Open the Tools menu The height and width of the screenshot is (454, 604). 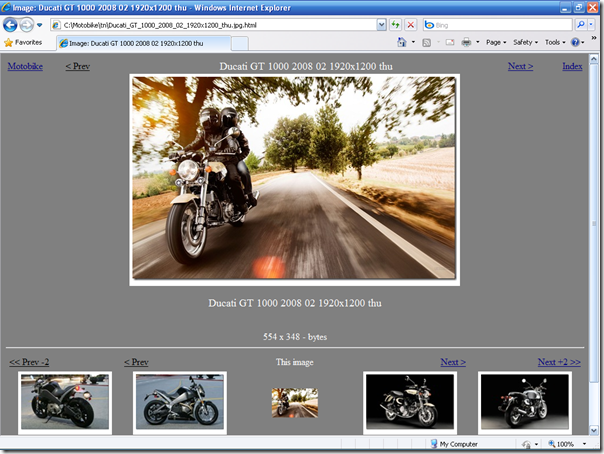(555, 42)
